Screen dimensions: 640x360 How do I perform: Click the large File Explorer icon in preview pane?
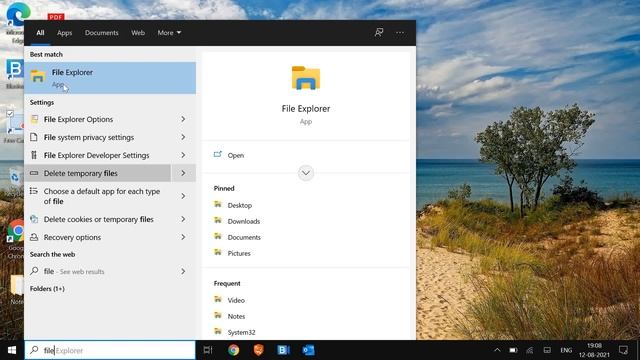(x=306, y=78)
